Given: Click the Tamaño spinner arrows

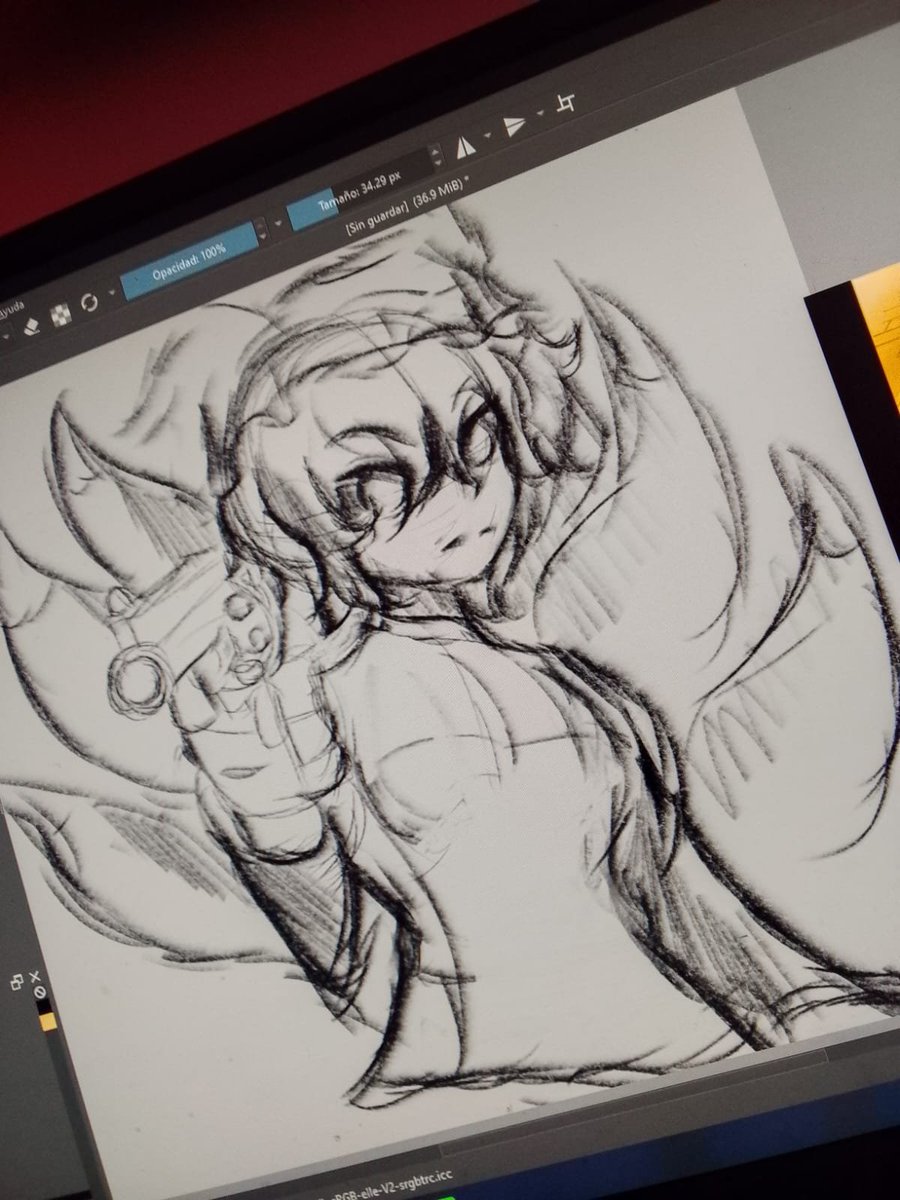Looking at the screenshot, I should pyautogui.click(x=435, y=157).
